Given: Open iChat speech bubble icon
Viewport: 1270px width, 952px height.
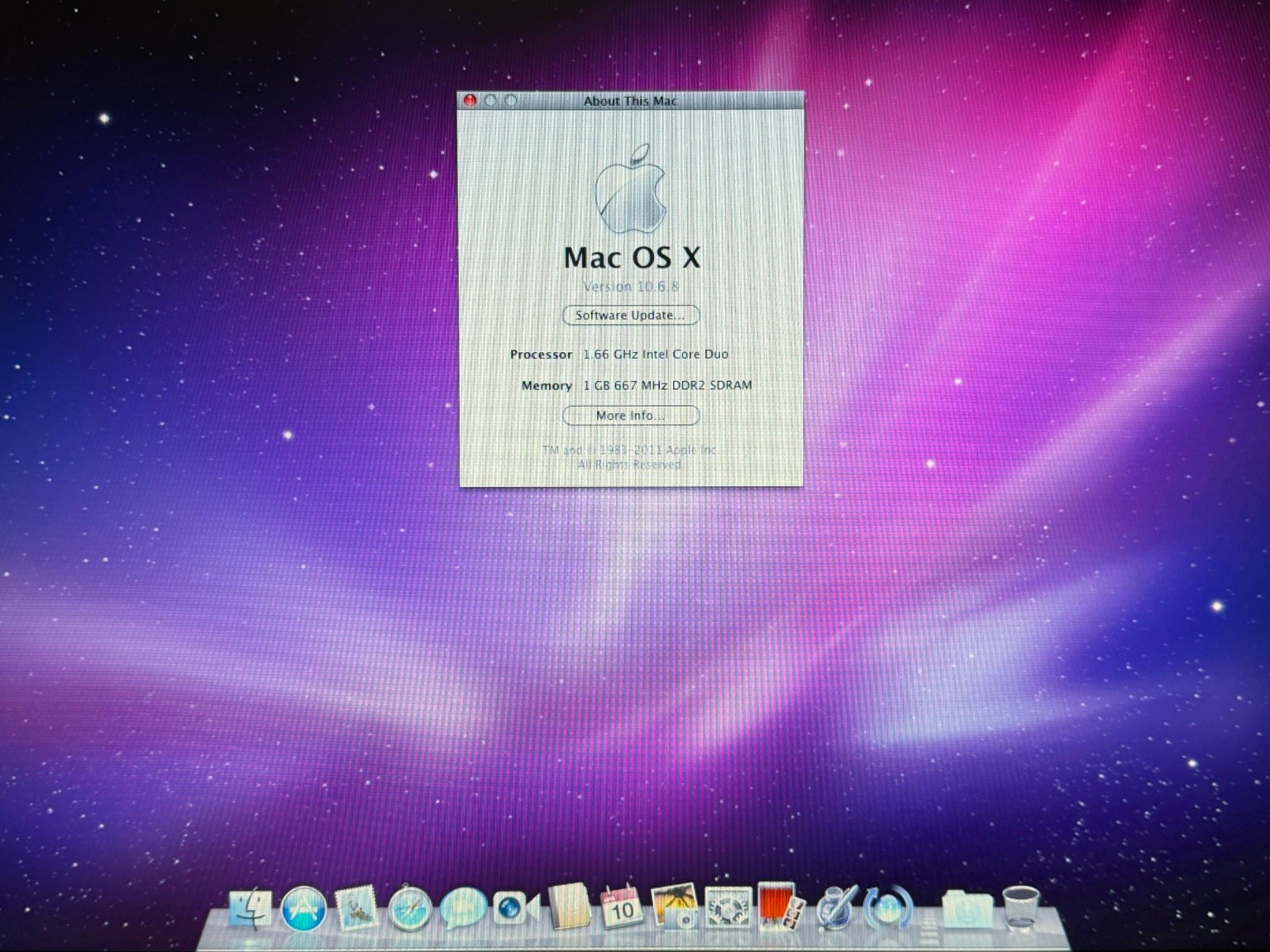Looking at the screenshot, I should (x=462, y=909).
